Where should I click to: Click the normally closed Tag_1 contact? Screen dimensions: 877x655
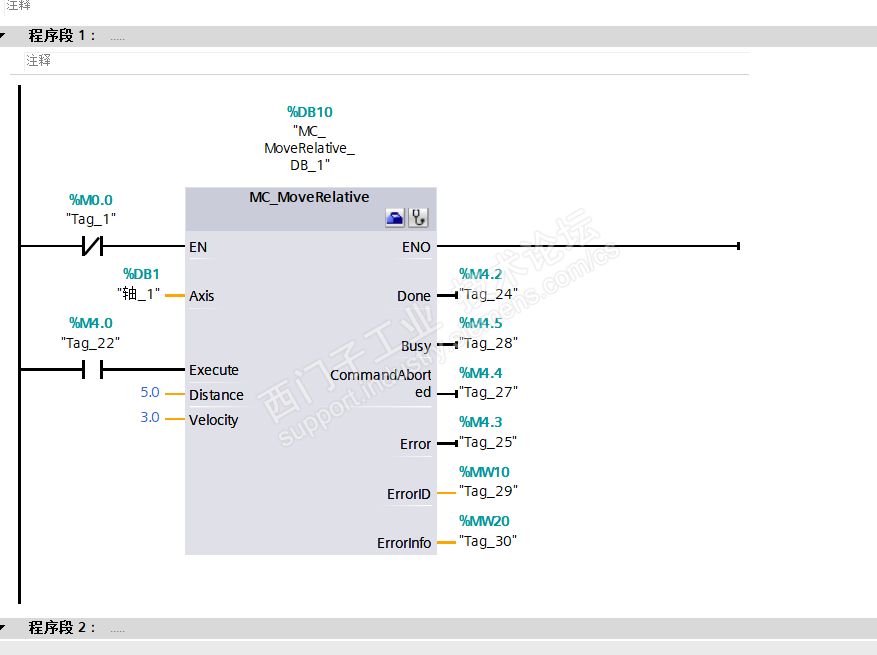(x=92, y=246)
